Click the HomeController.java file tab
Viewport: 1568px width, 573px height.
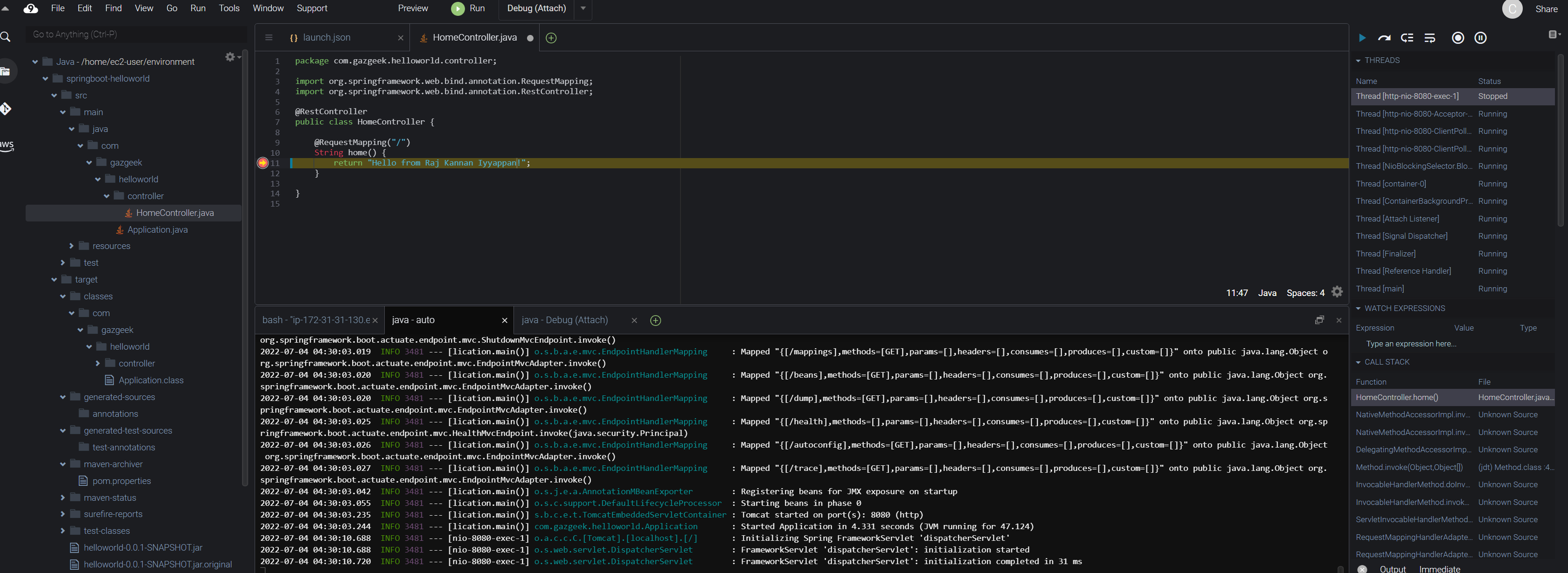pyautogui.click(x=475, y=37)
